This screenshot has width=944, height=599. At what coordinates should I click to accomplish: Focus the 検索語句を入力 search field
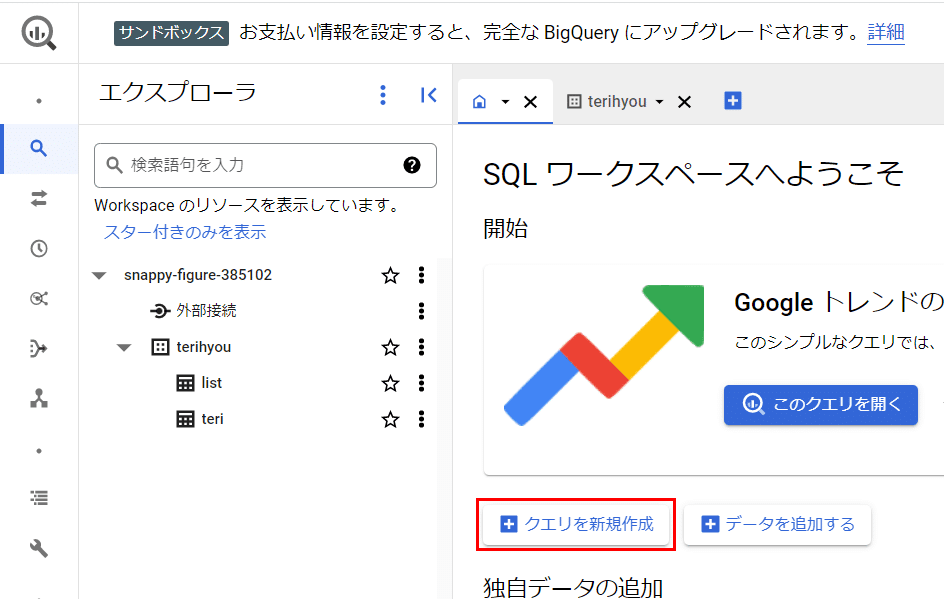(265, 165)
